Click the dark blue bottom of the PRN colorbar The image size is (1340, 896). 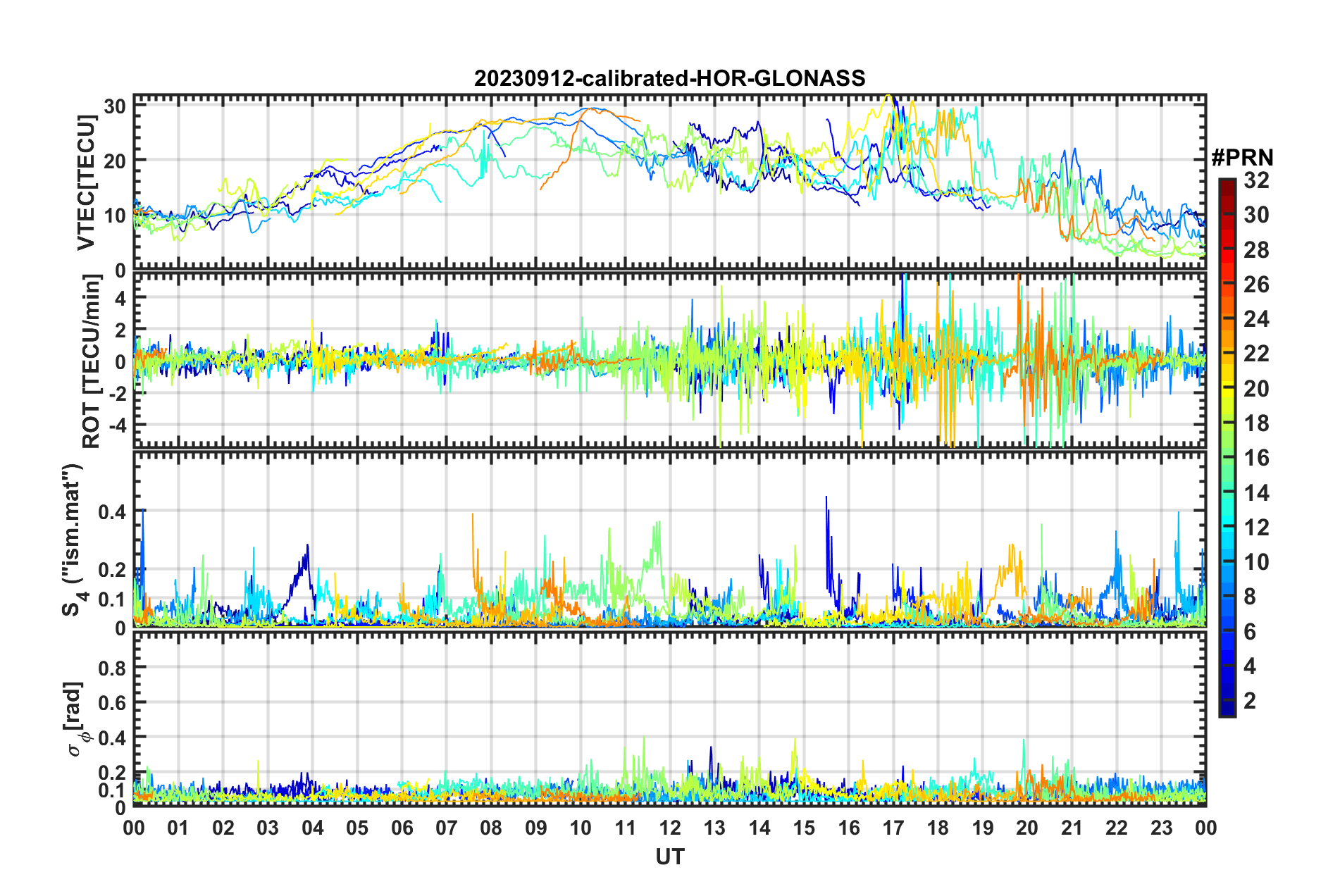(x=1227, y=709)
